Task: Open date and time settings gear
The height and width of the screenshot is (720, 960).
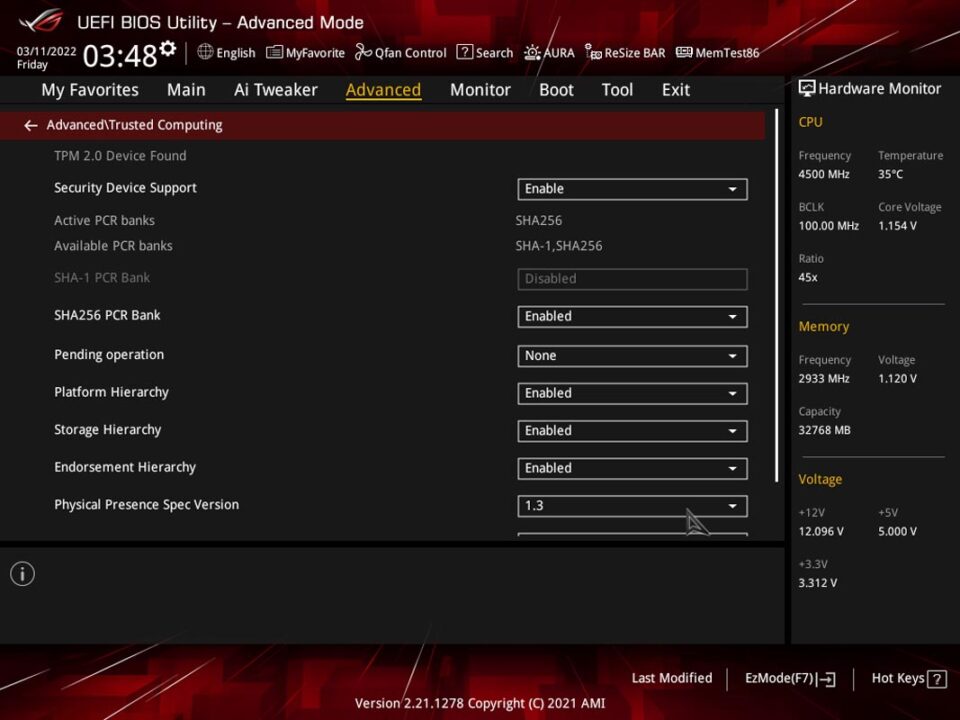Action: pyautogui.click(x=168, y=48)
